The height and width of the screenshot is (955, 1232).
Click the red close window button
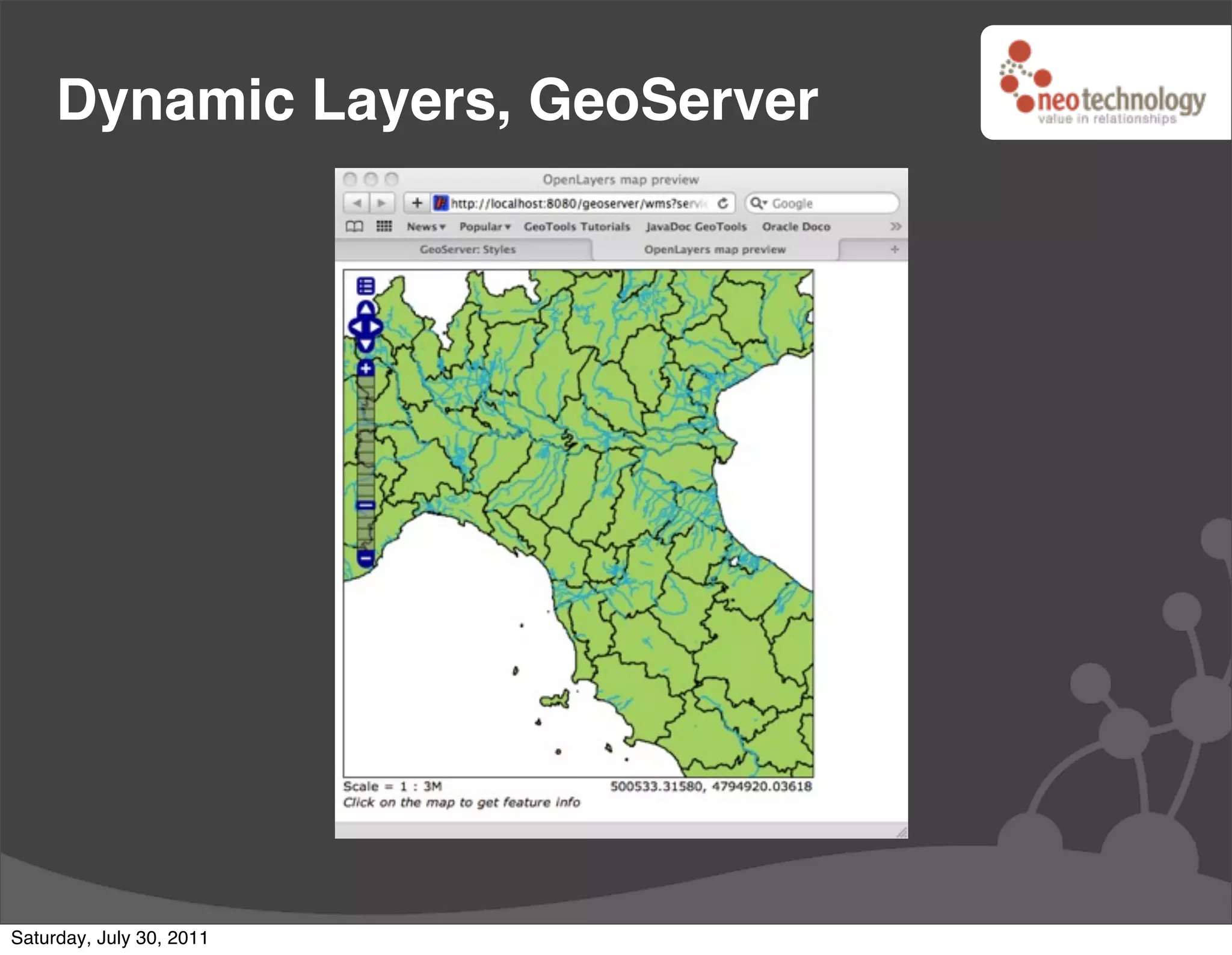click(x=350, y=179)
